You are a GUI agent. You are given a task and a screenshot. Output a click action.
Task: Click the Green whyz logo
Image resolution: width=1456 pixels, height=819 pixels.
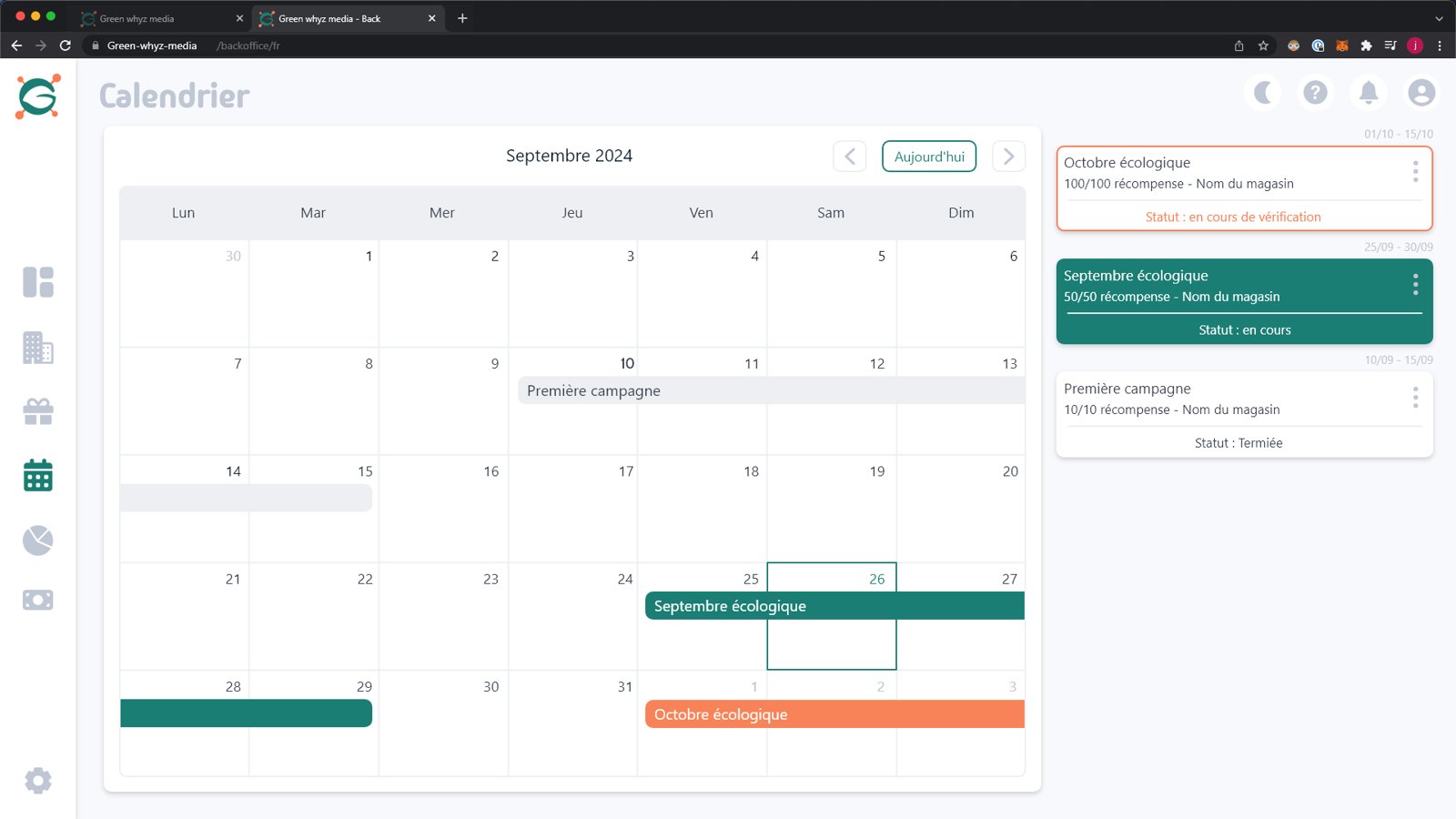tap(38, 96)
